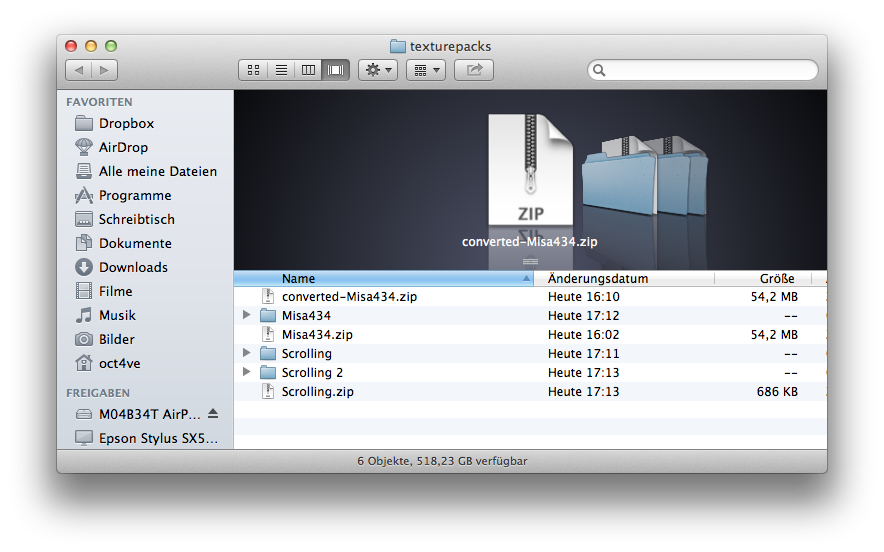Click converted-Misa434.zip Cover Flow thumbnail
This screenshot has width=884, height=552.
[530, 170]
